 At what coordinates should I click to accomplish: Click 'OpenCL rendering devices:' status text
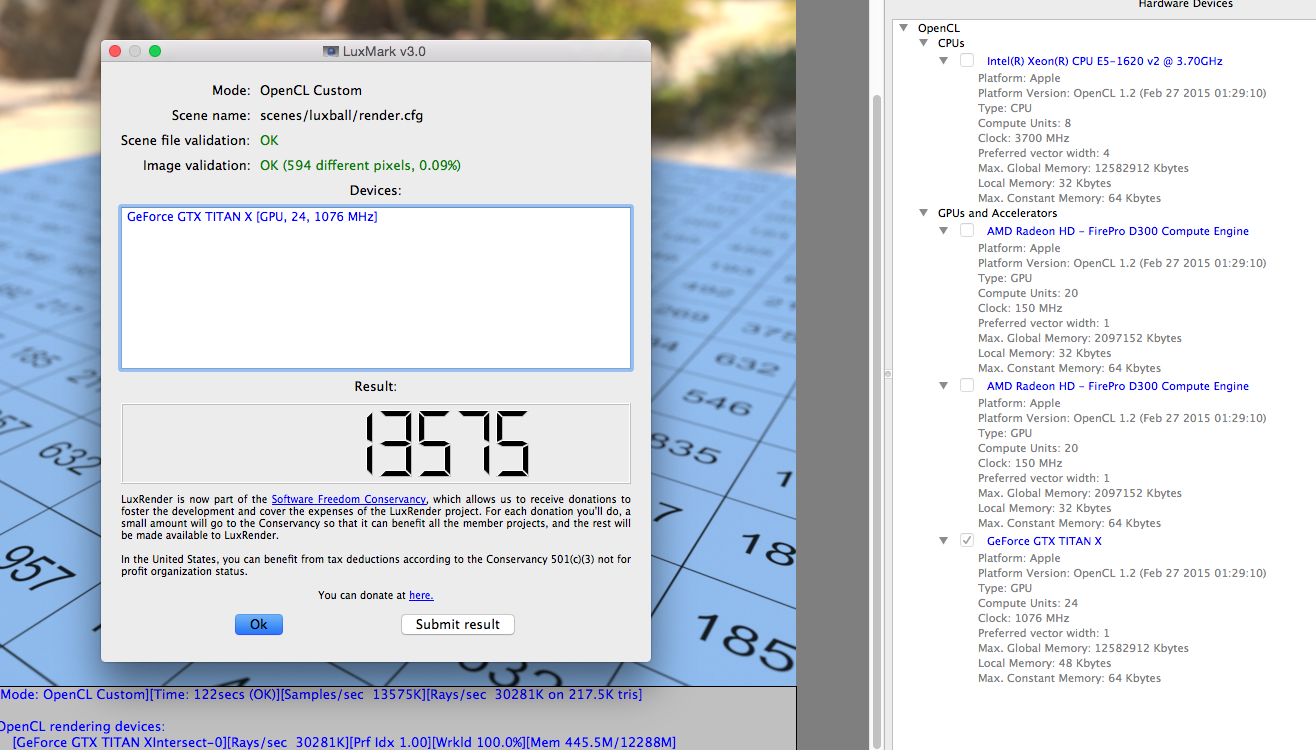(x=83, y=726)
